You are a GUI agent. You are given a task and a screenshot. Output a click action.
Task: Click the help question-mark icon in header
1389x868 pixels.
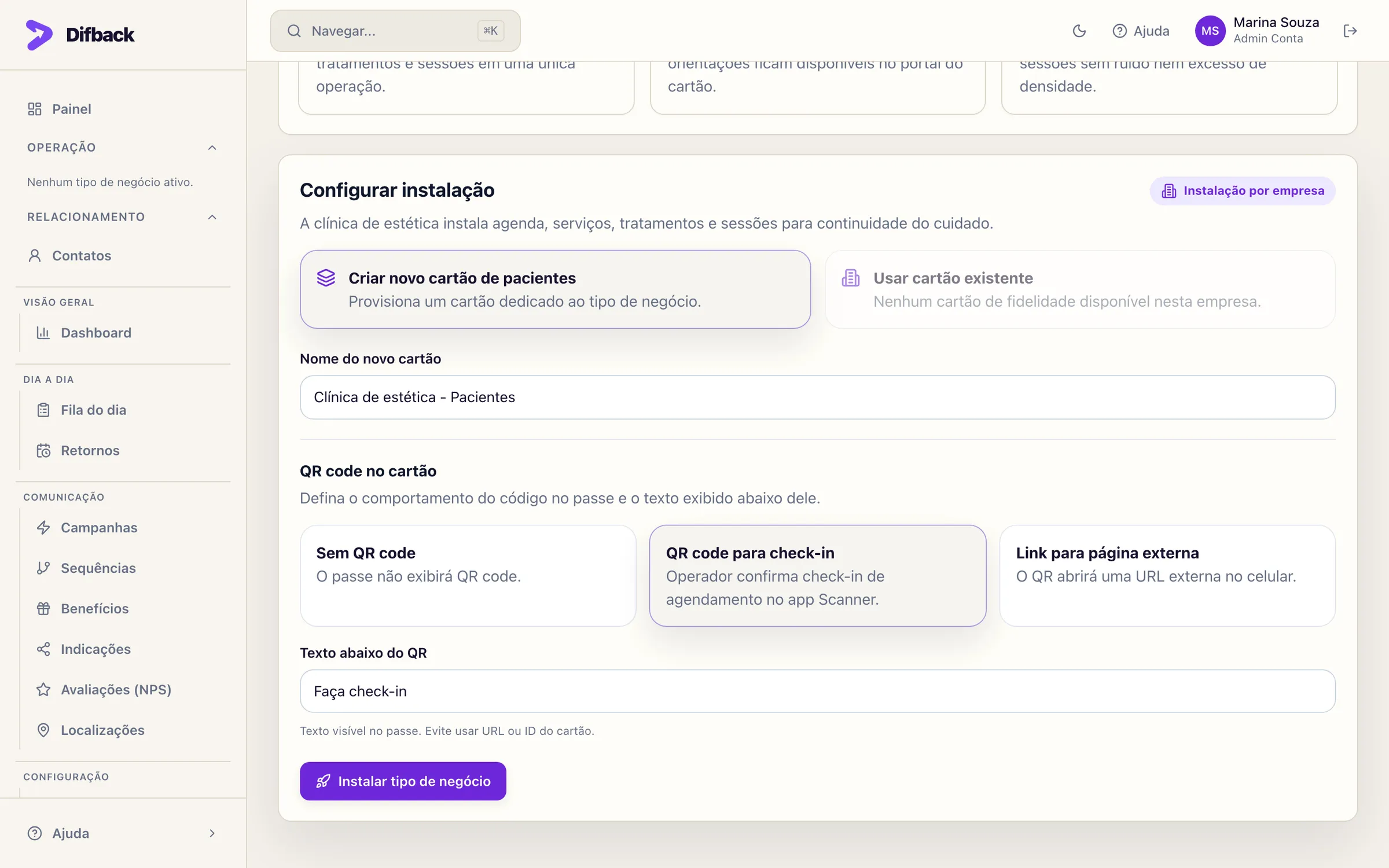pos(1119,31)
